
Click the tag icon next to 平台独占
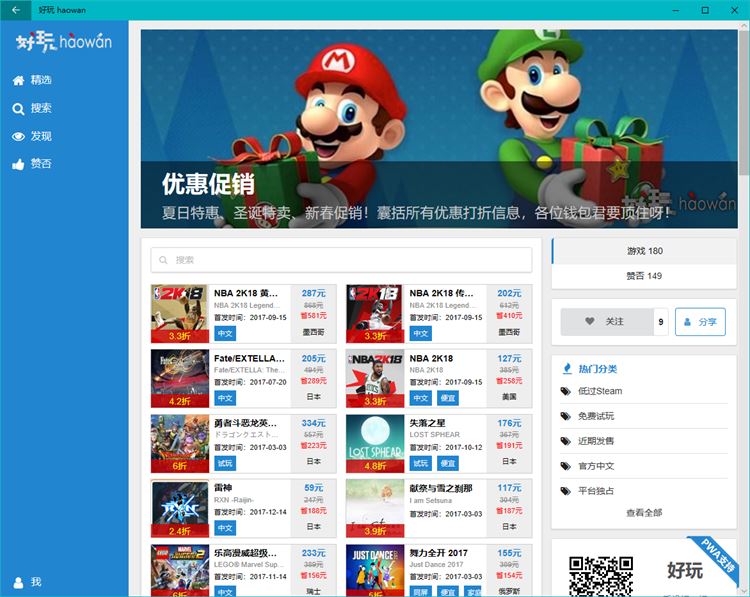[x=566, y=491]
